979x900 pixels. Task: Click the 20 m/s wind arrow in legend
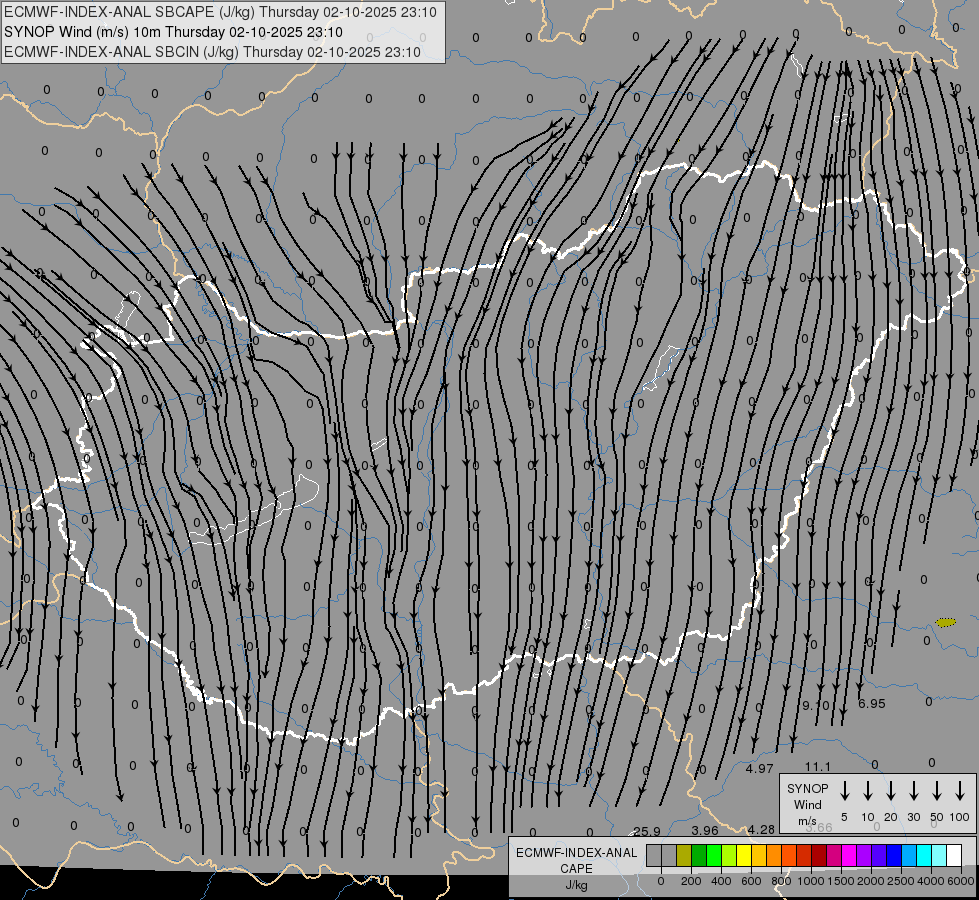click(x=890, y=791)
